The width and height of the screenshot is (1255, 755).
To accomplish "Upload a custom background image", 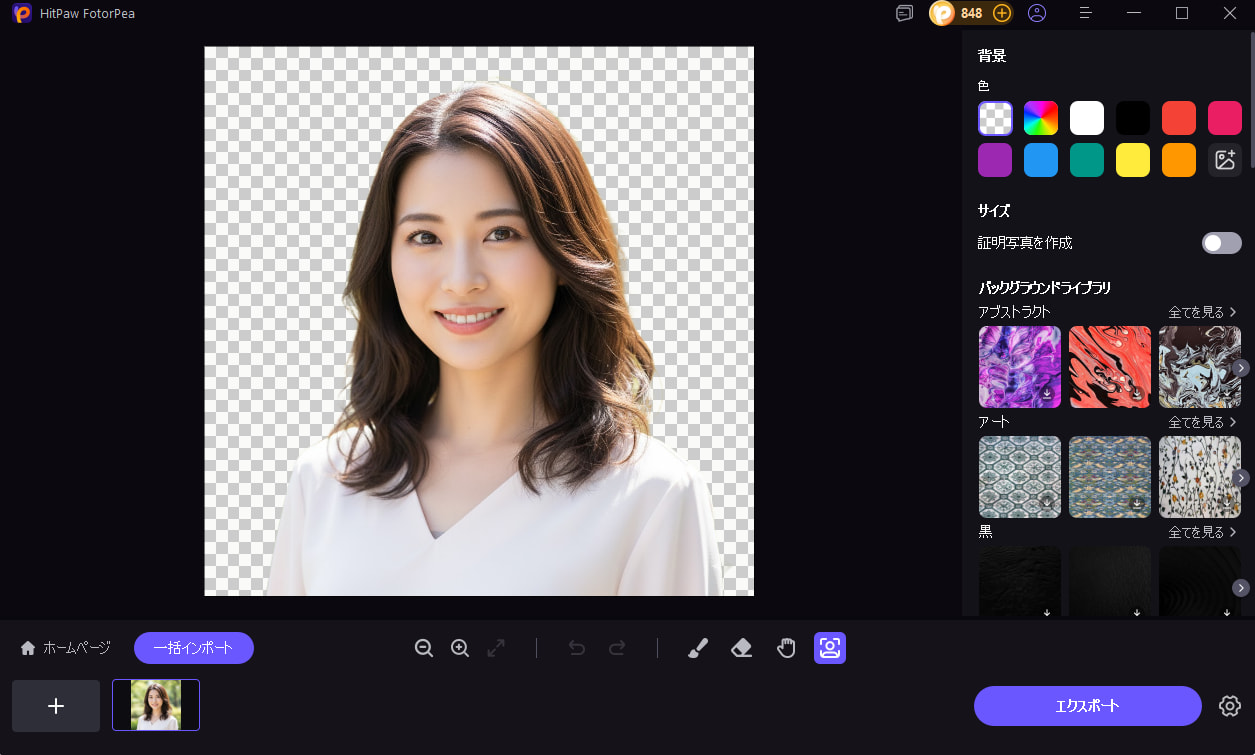I will coord(1224,160).
